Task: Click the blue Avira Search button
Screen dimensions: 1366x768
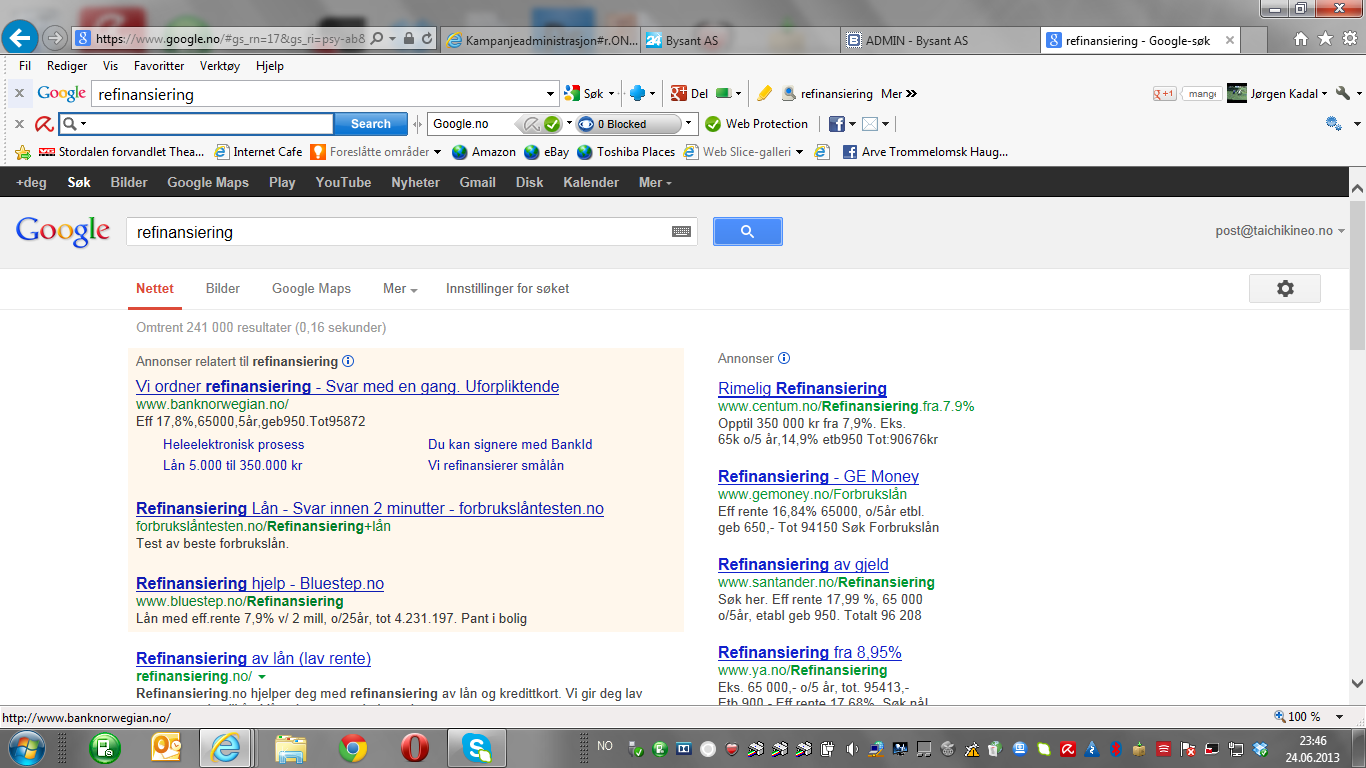Action: pos(371,124)
